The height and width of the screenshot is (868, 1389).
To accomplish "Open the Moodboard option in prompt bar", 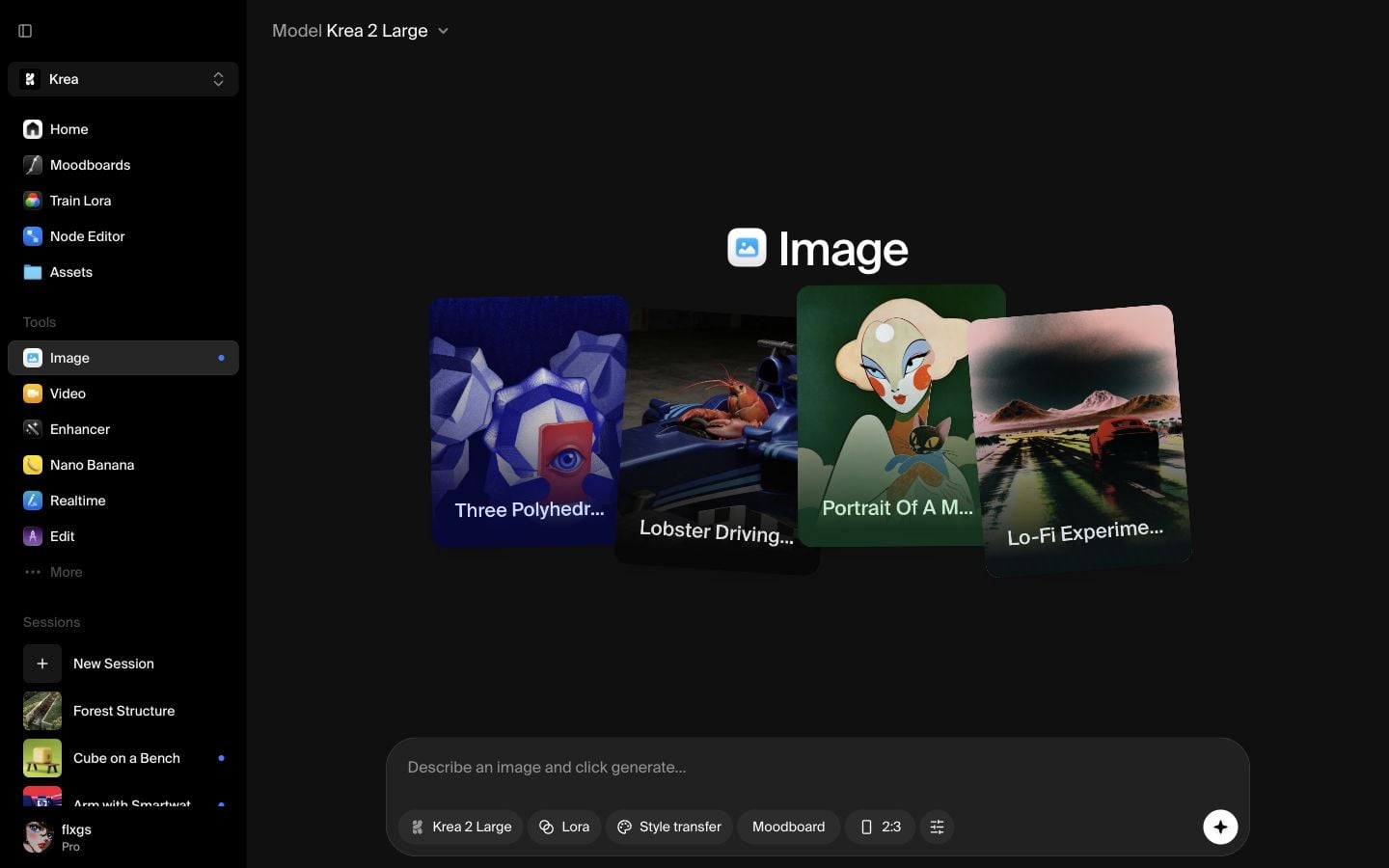I will [788, 827].
